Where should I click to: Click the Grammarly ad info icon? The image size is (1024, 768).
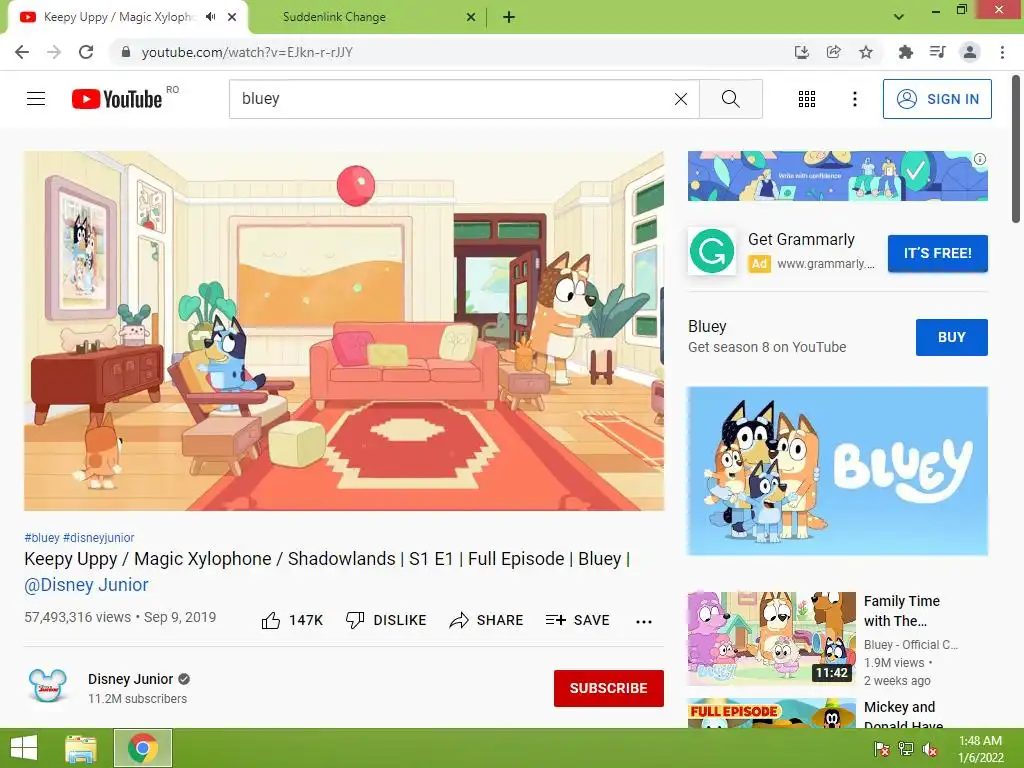click(980, 159)
